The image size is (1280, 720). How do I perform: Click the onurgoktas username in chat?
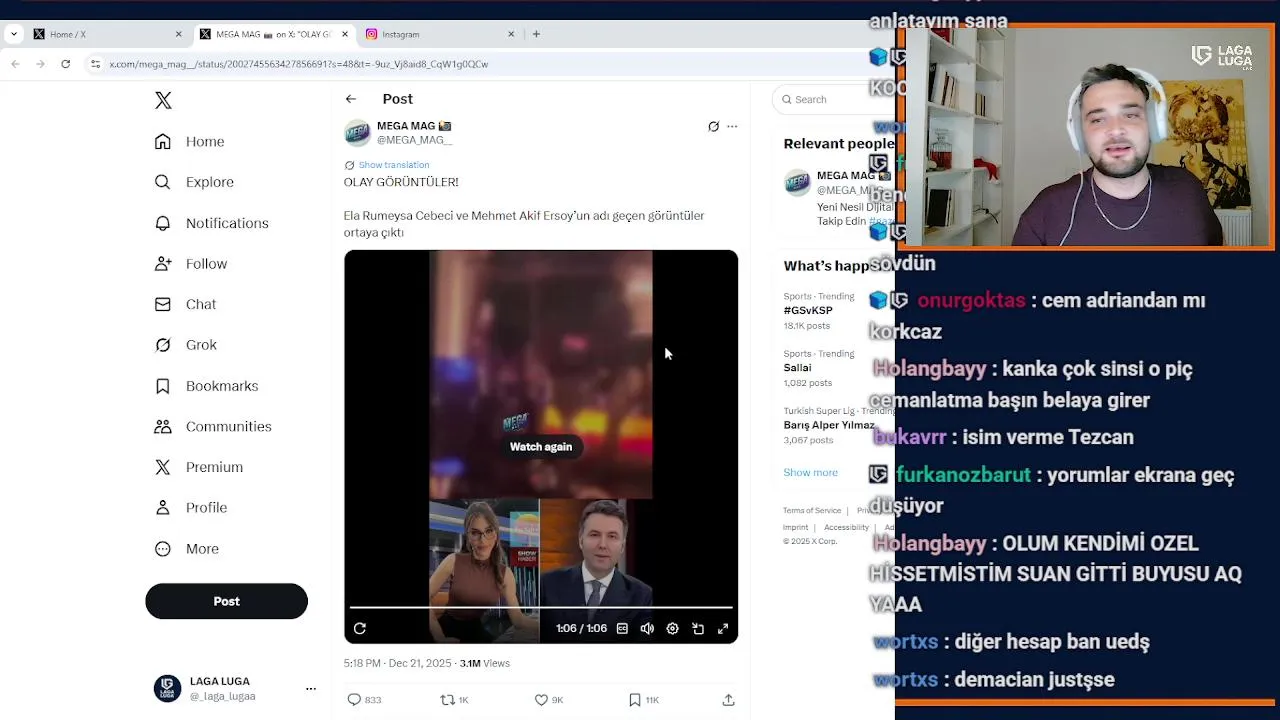tap(971, 301)
